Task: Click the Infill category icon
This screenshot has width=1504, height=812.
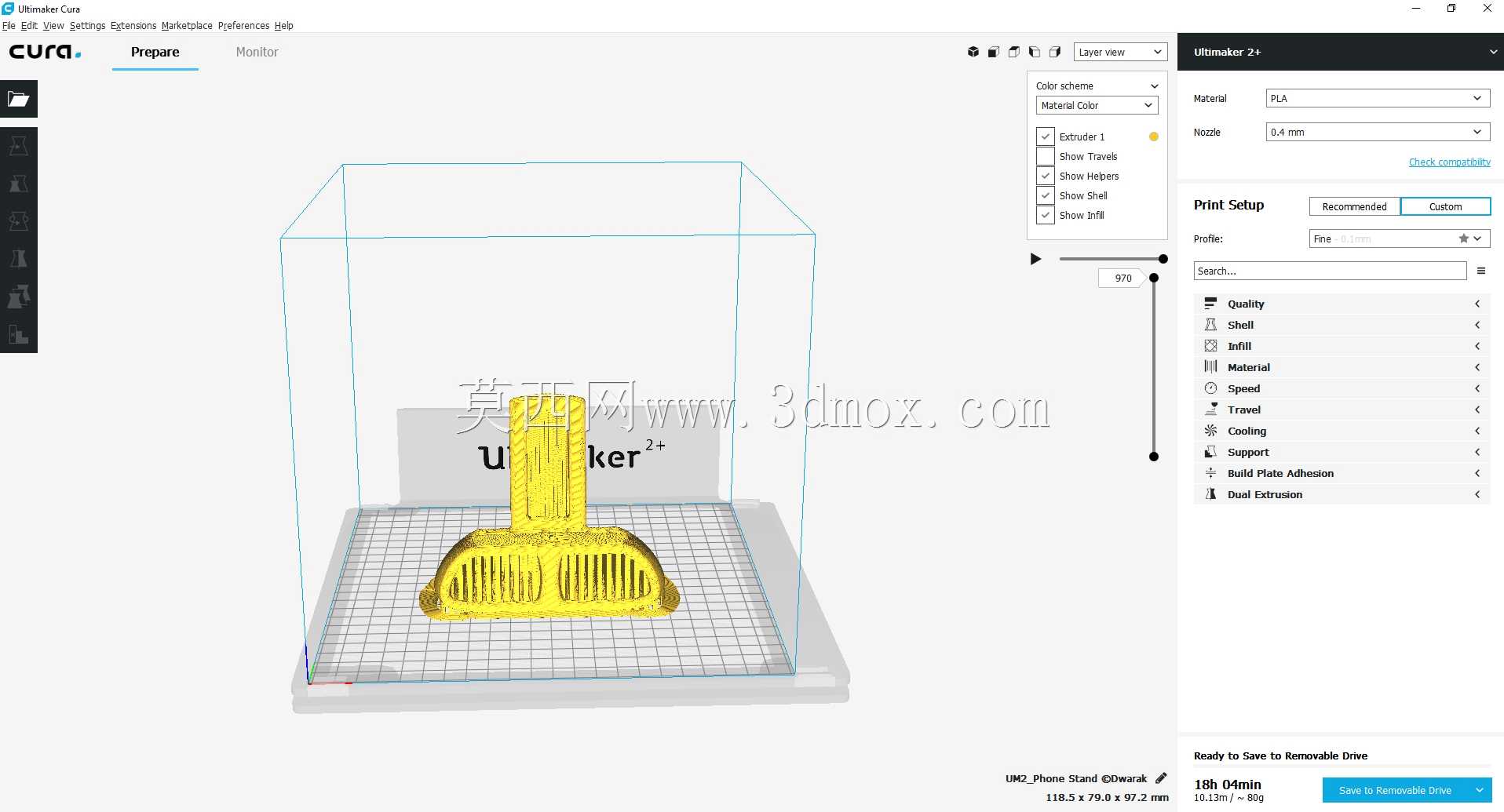Action: point(1210,346)
